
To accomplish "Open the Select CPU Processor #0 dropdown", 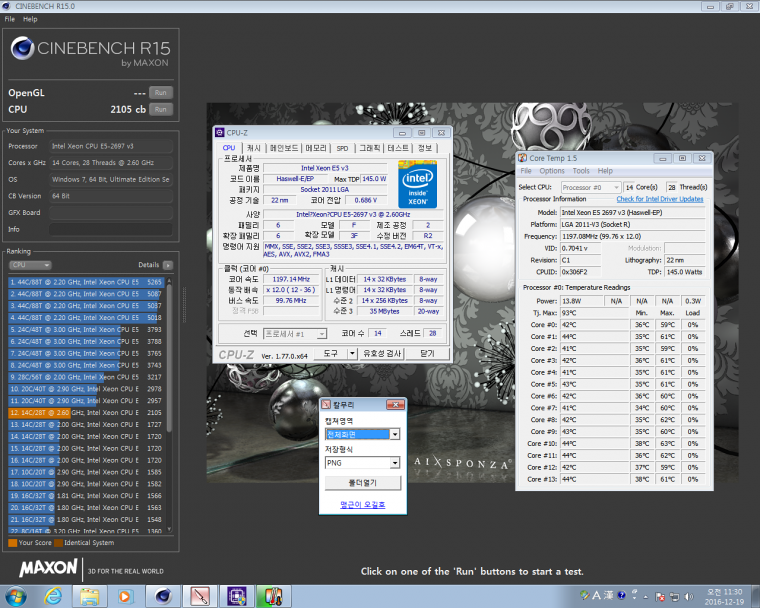I will [591, 187].
